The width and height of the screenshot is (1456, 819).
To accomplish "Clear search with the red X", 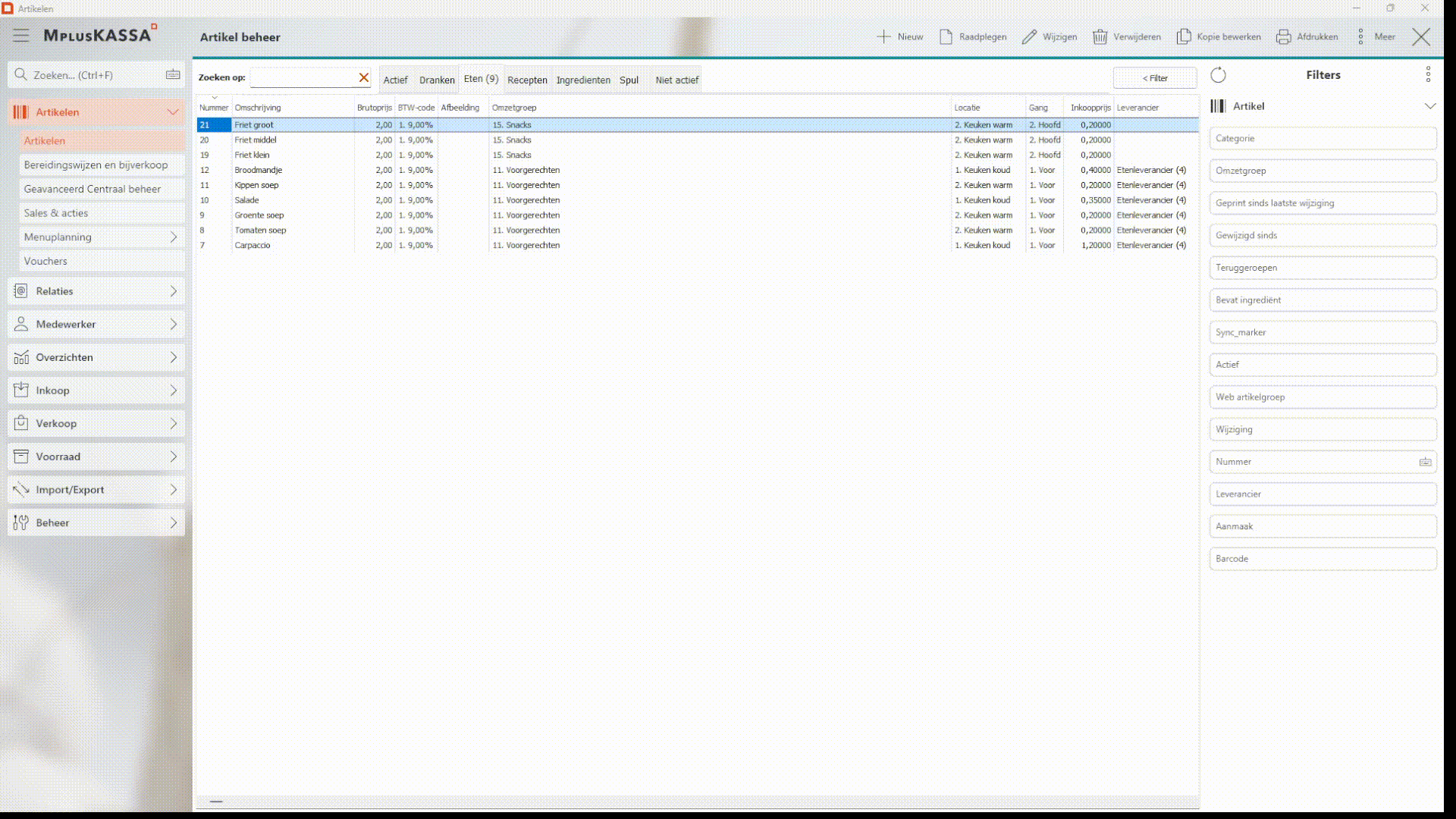I will coord(364,77).
